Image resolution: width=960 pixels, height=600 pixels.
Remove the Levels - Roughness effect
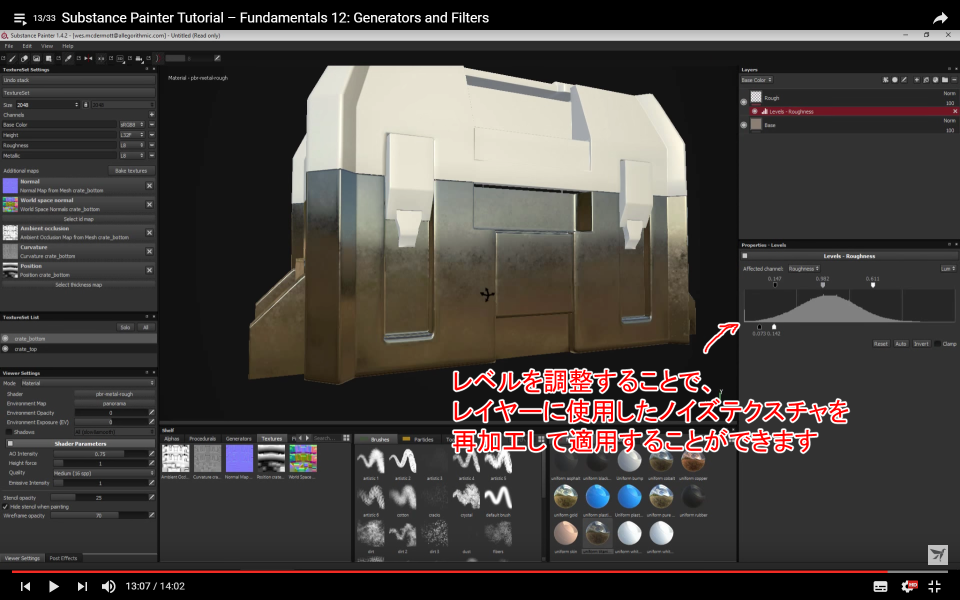click(x=954, y=111)
